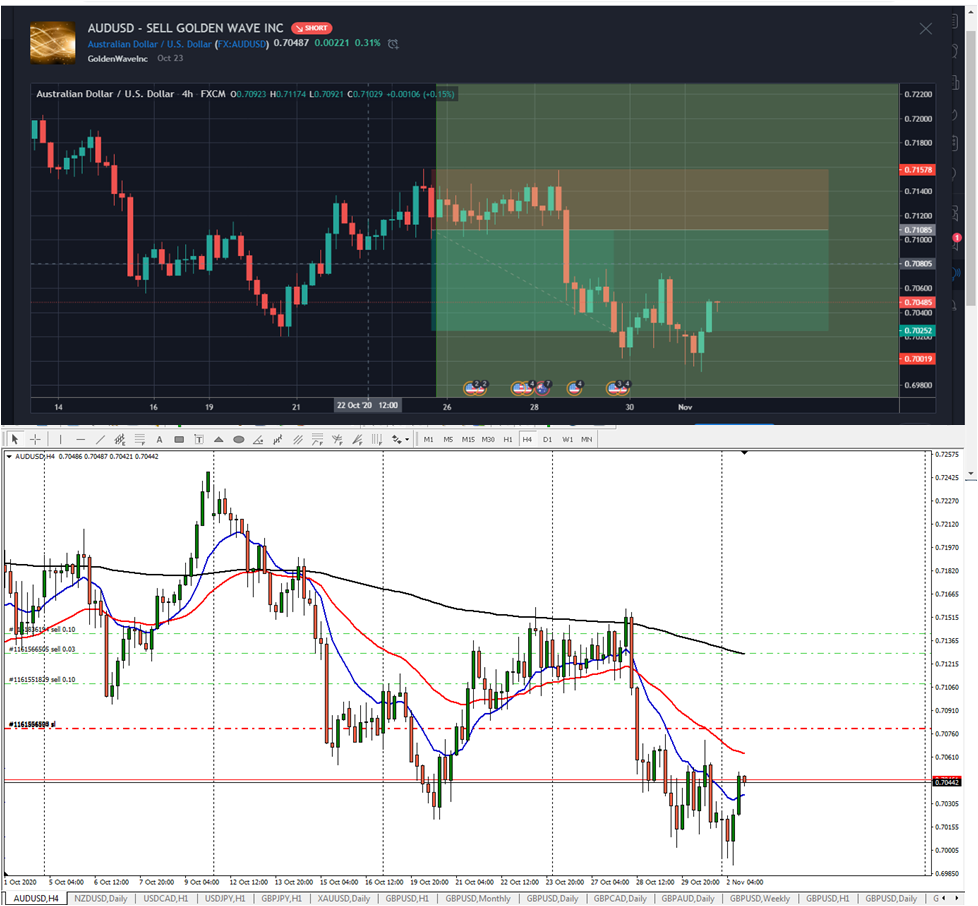
Task: Open the GBPUSD,Monthly chart tab
Action: pos(478,898)
